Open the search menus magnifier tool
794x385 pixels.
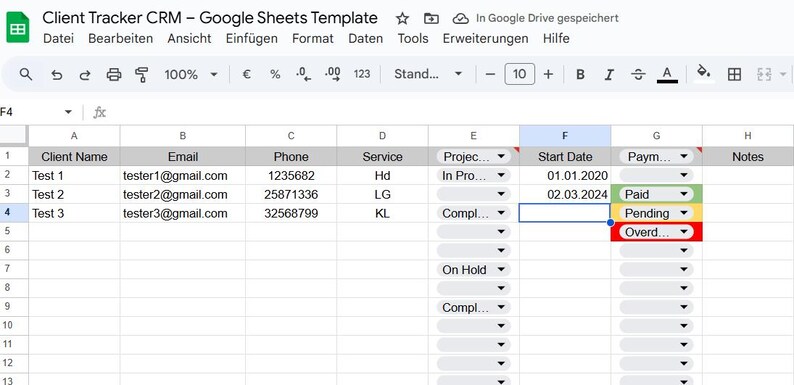point(26,74)
